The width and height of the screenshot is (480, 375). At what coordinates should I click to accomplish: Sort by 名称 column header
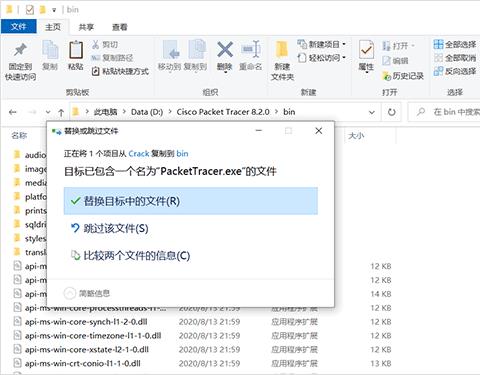tap(19, 136)
